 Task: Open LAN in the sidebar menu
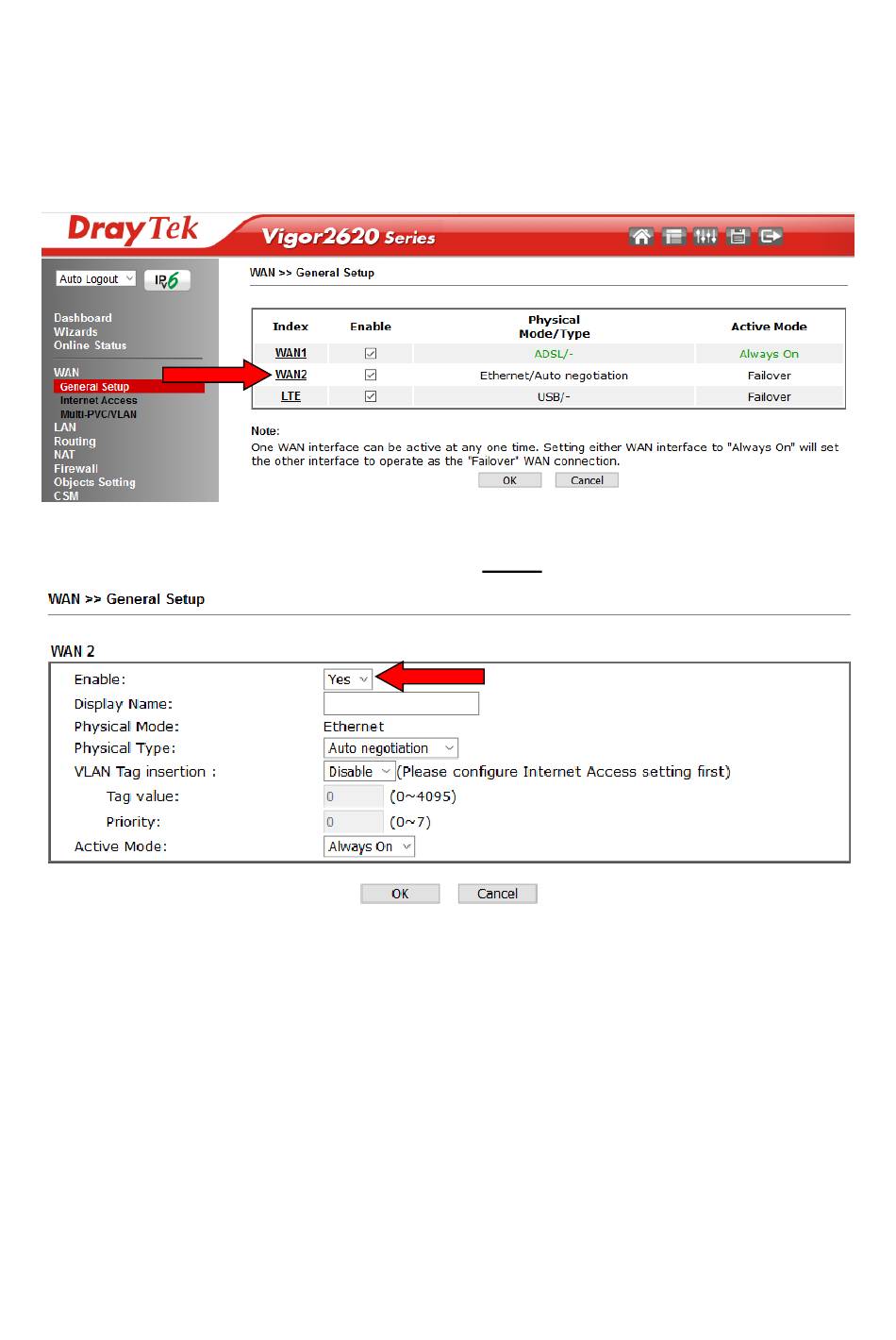point(65,427)
